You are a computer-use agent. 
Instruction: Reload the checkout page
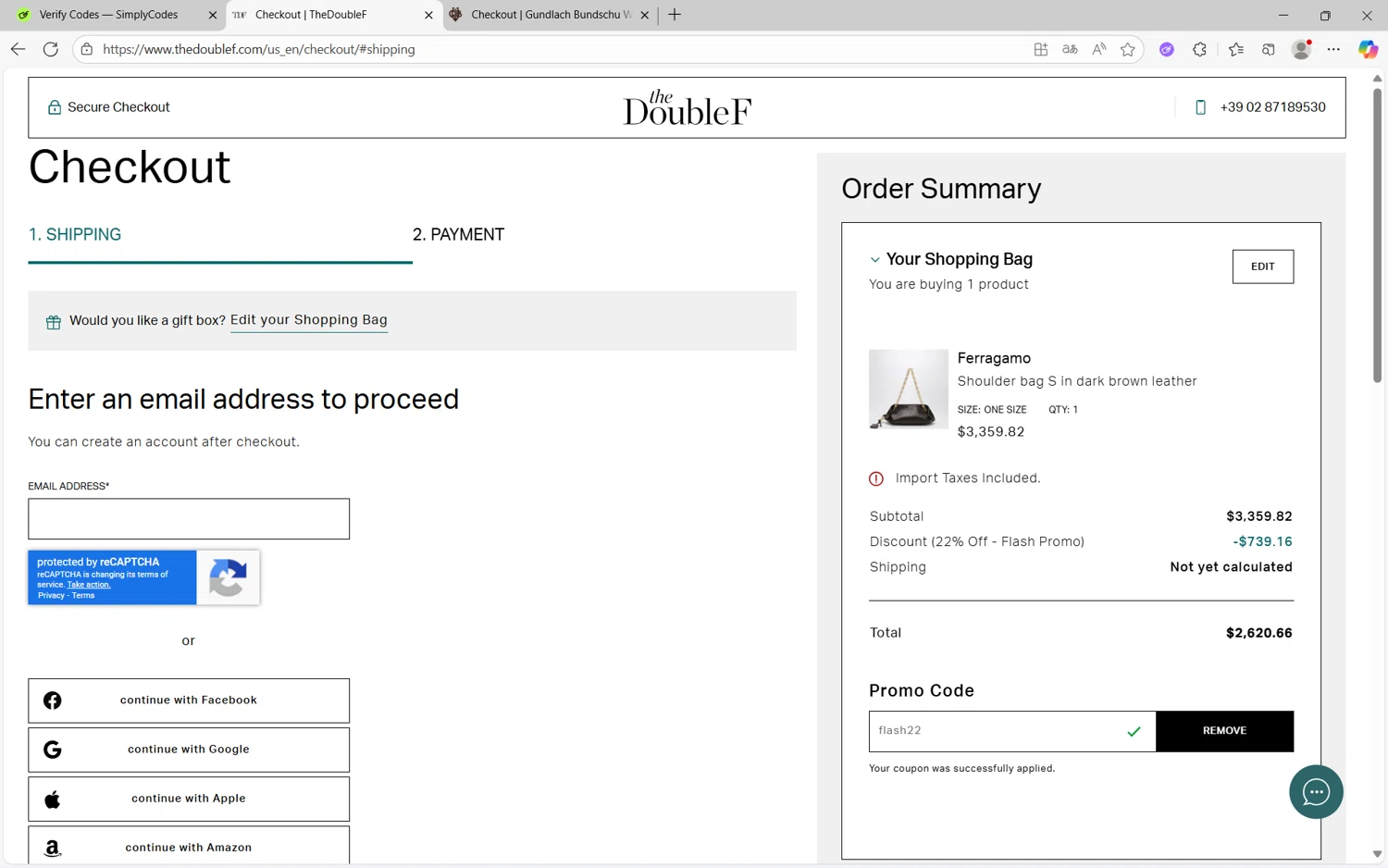[51, 49]
